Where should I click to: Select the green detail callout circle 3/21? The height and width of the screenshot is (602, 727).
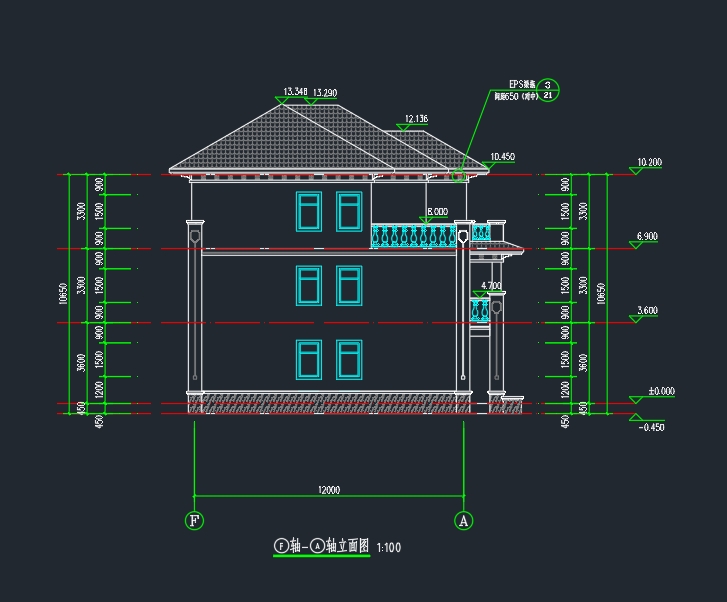tap(549, 91)
